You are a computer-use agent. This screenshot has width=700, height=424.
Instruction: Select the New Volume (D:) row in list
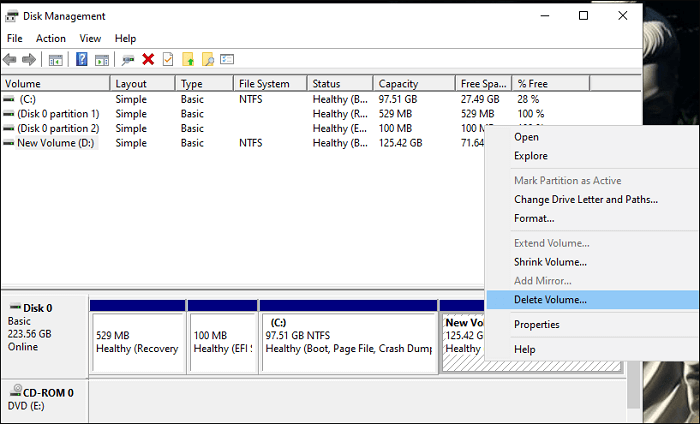point(56,143)
